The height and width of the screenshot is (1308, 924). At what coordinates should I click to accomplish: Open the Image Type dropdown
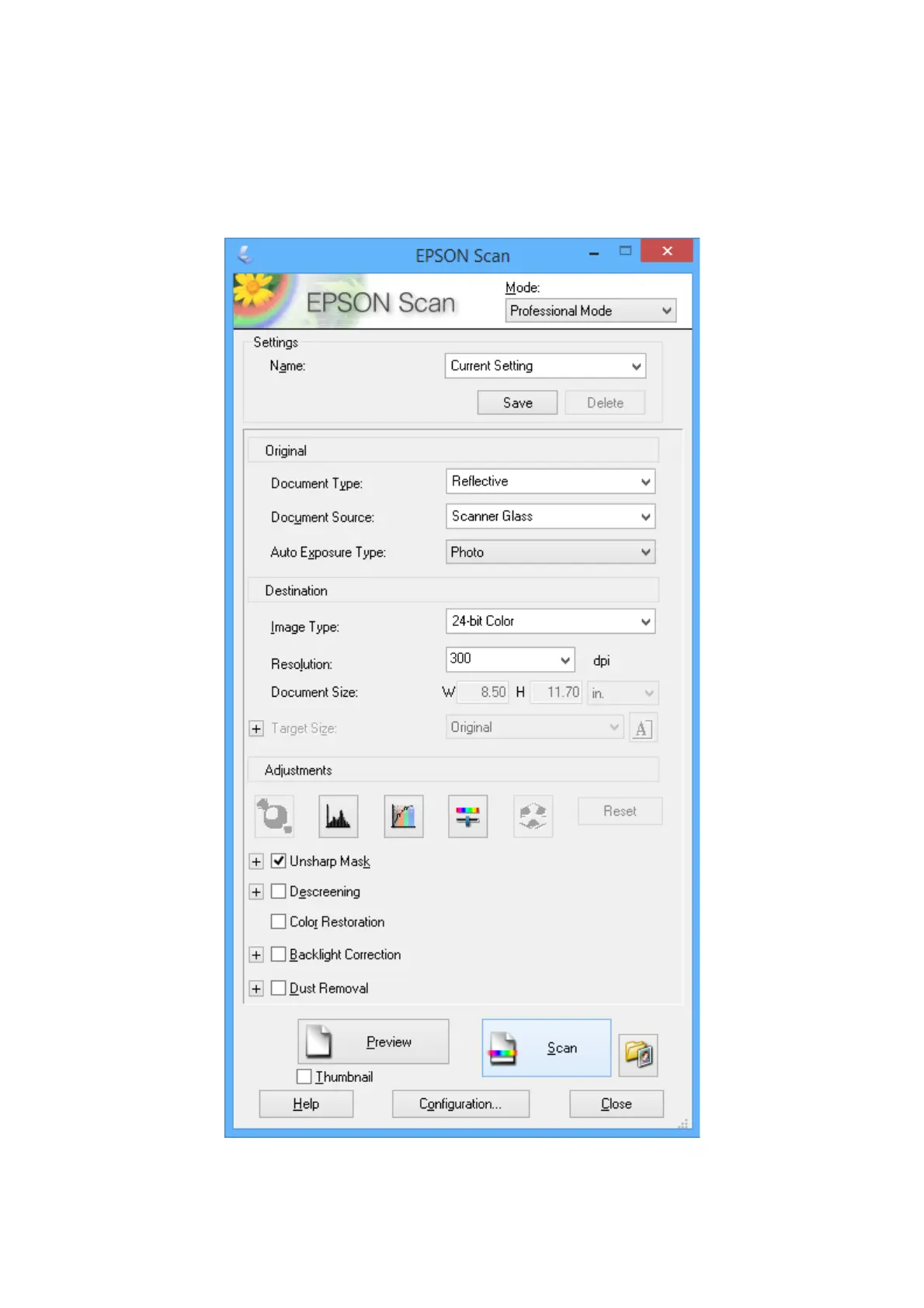pos(551,621)
